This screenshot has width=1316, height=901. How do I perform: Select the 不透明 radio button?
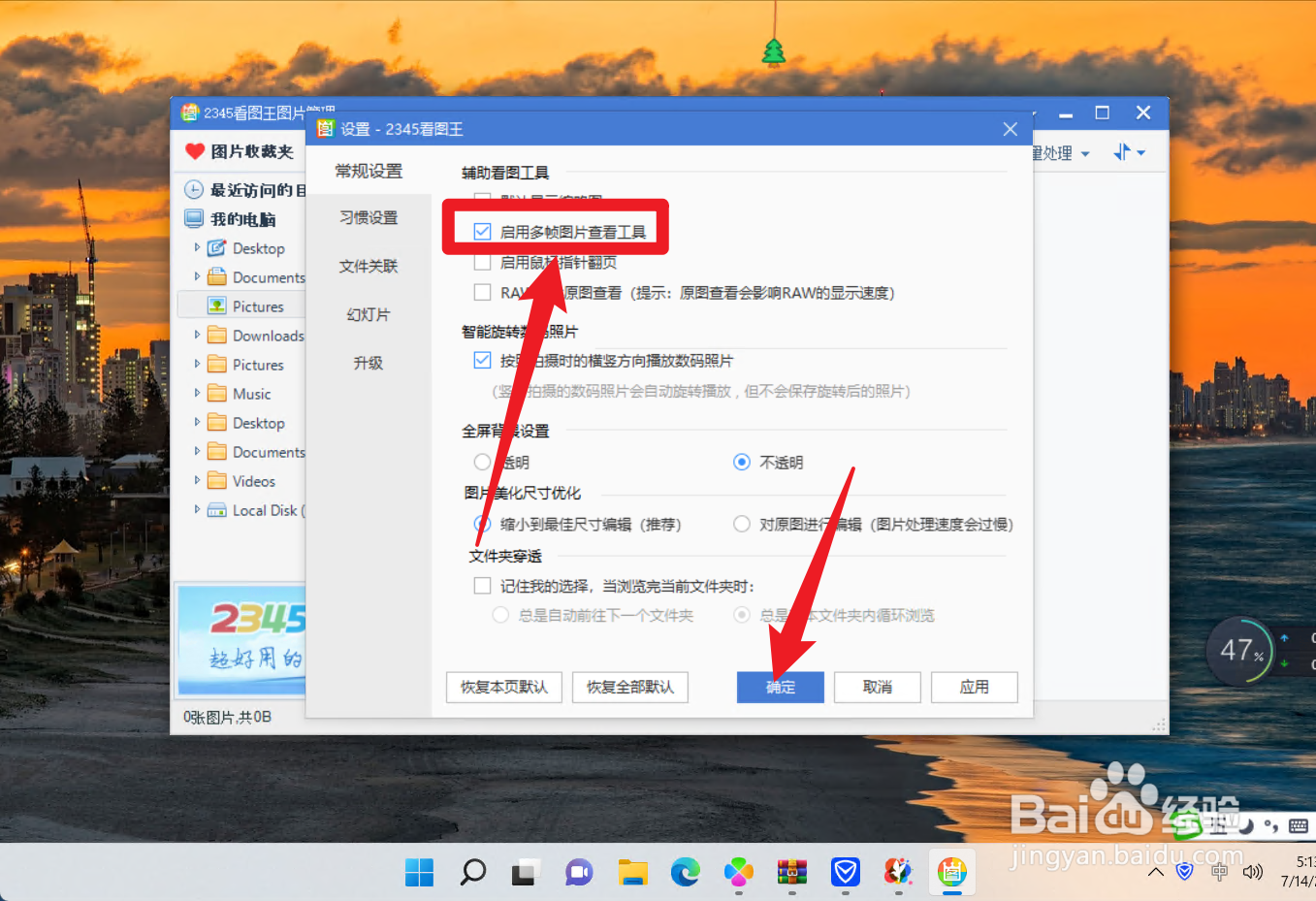click(x=742, y=462)
